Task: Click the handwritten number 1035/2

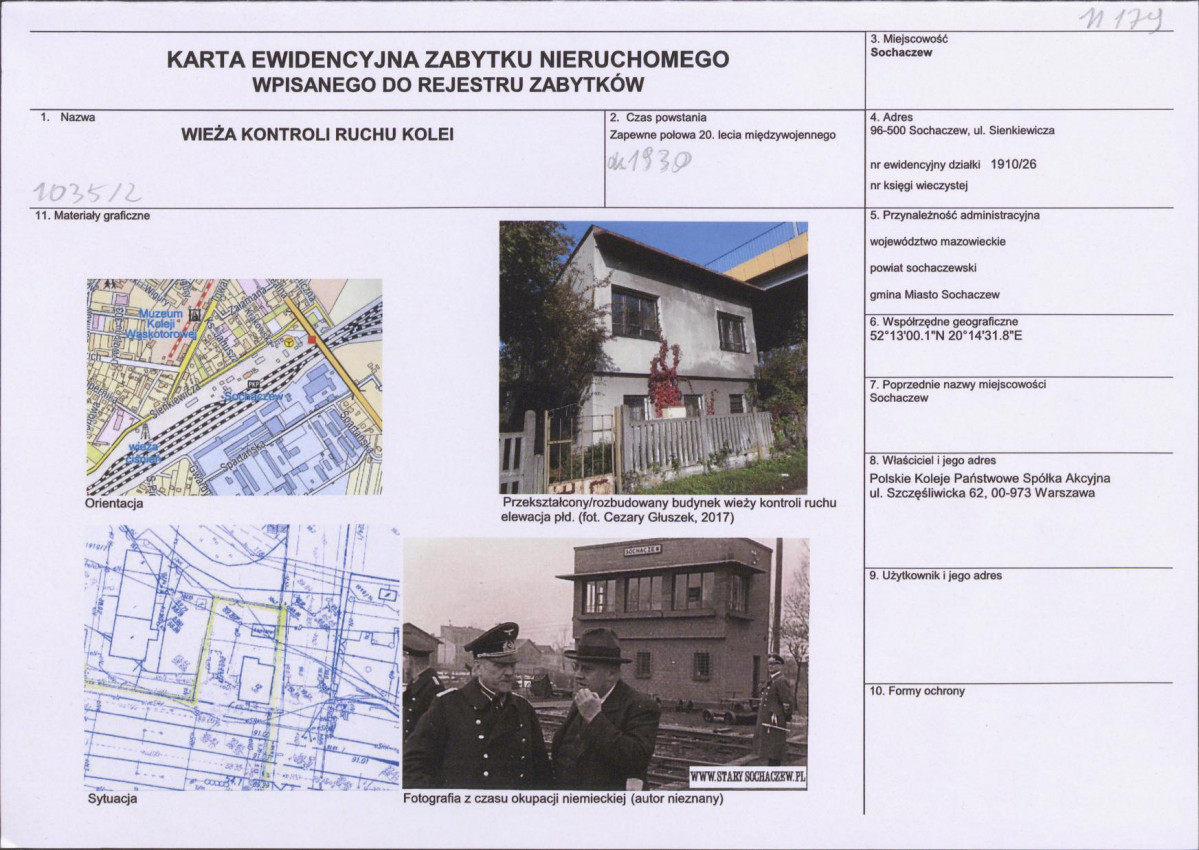Action: point(86,190)
